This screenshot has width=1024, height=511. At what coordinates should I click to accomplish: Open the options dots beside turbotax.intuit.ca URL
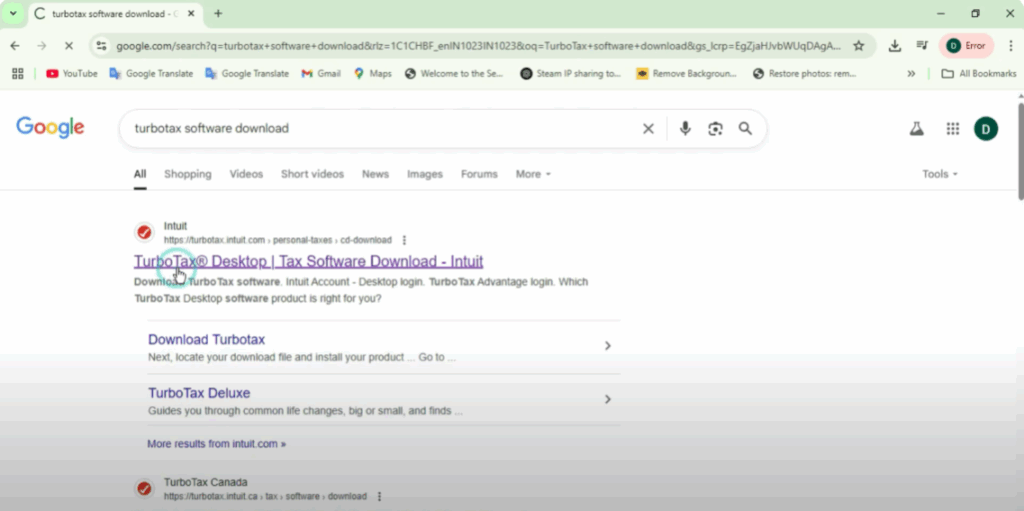tap(379, 497)
